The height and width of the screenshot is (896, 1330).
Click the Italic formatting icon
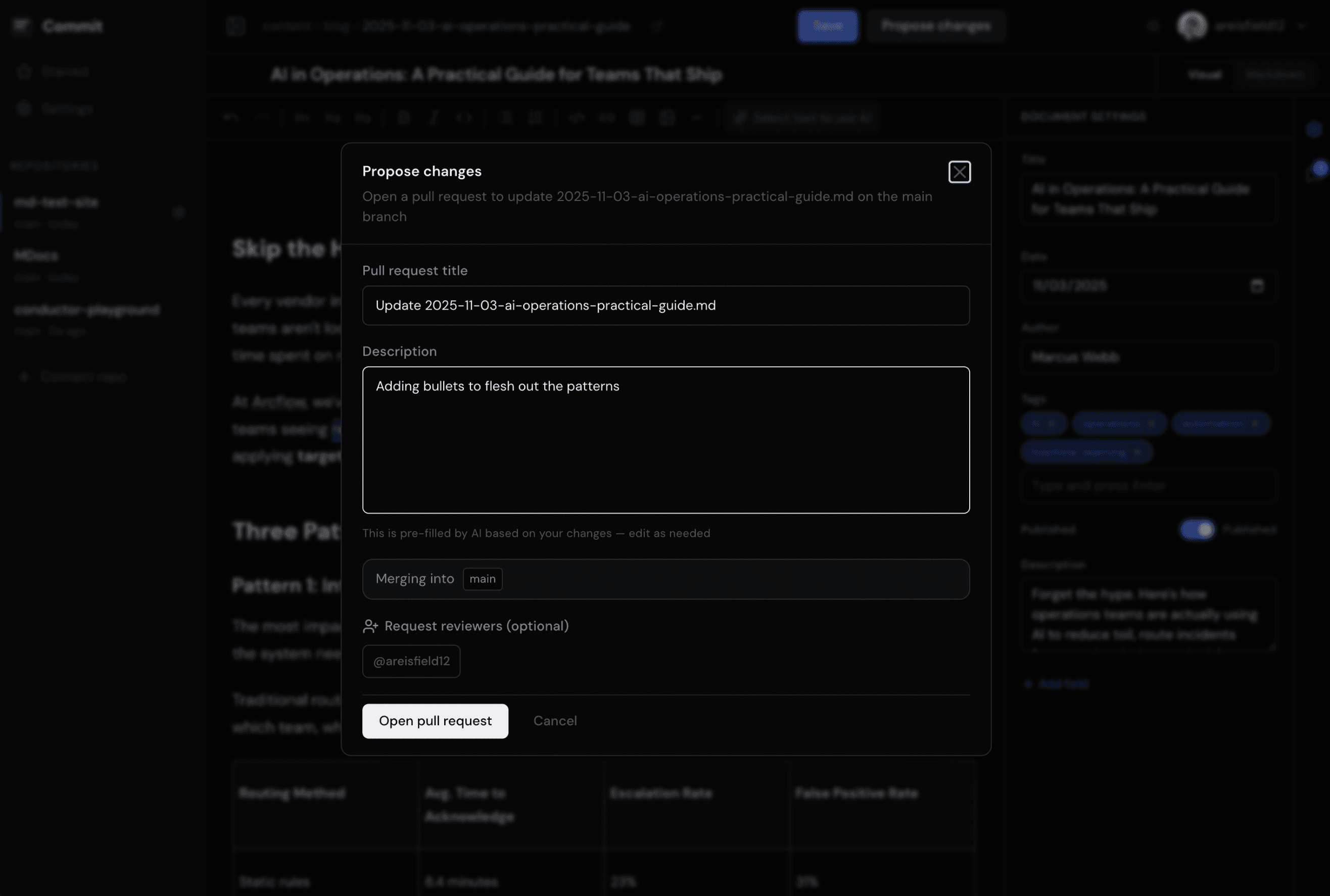(x=434, y=118)
